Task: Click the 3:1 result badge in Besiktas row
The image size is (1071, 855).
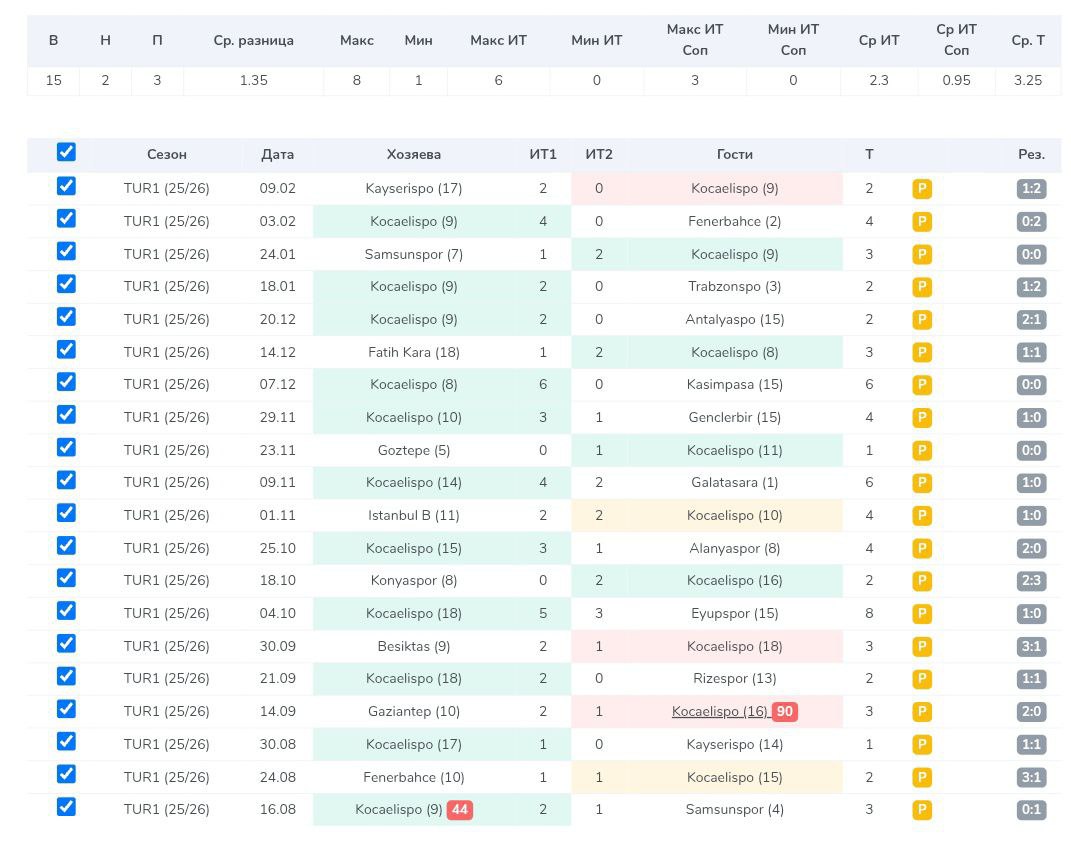Action: click(1031, 647)
